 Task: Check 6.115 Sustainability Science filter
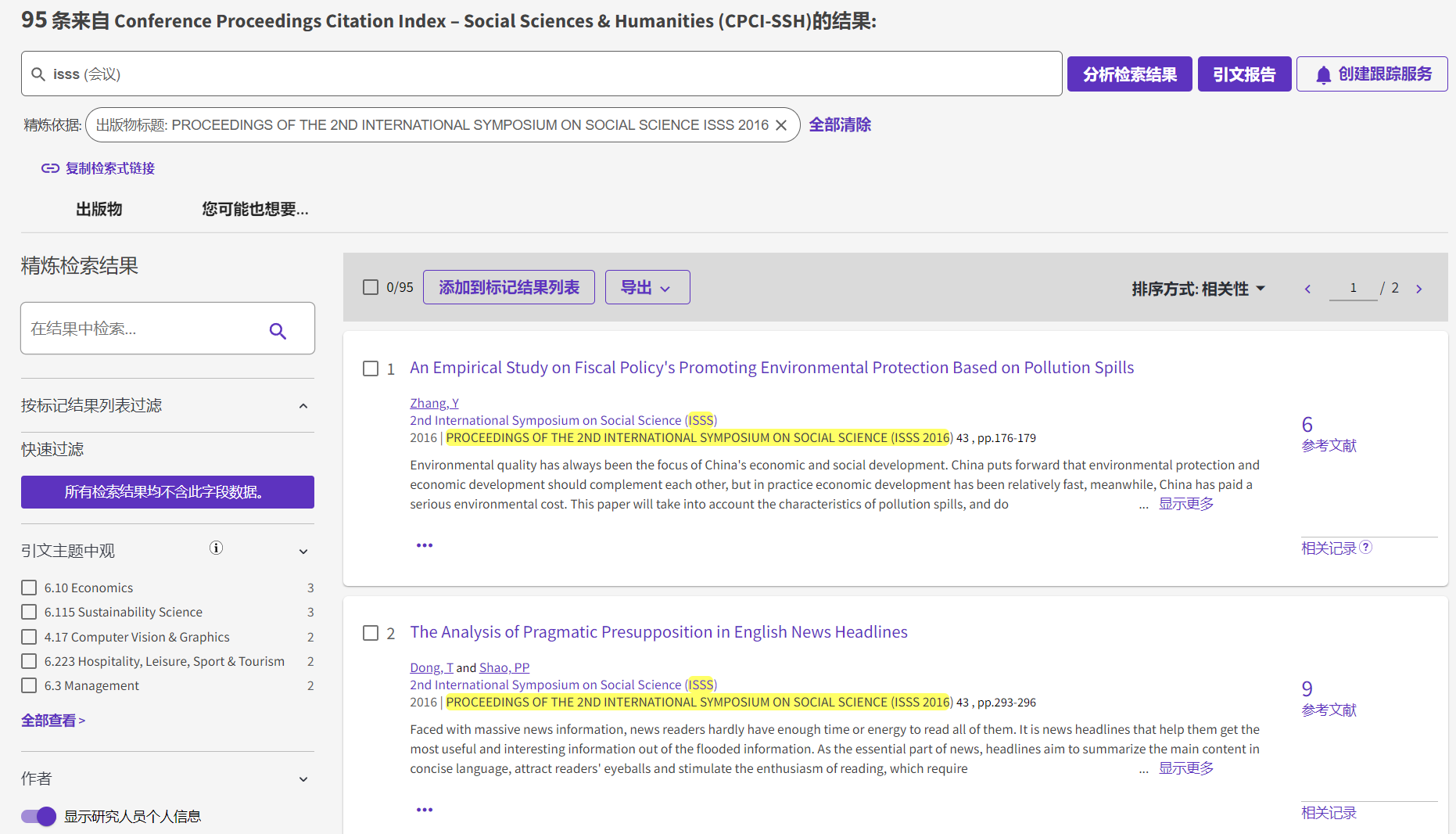tap(29, 612)
